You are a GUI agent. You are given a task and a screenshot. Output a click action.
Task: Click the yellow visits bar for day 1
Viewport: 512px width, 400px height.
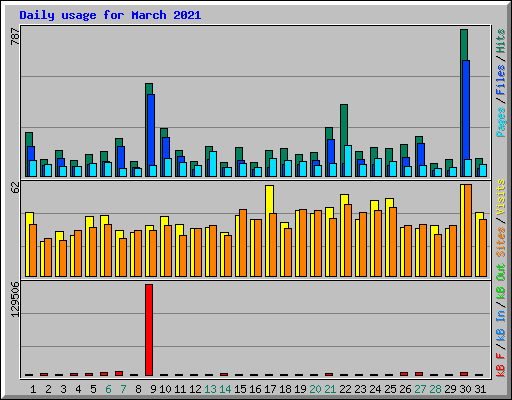[29, 218]
